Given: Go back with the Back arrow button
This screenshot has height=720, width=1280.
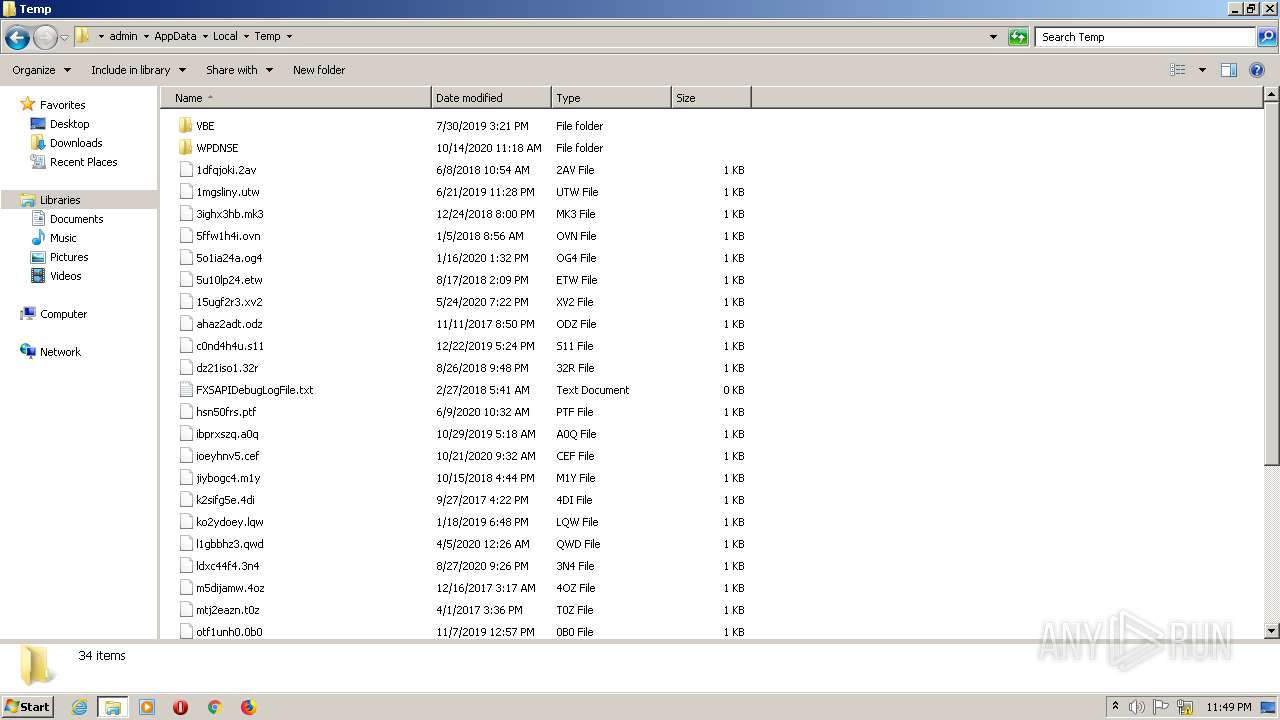Looking at the screenshot, I should 17,38.
